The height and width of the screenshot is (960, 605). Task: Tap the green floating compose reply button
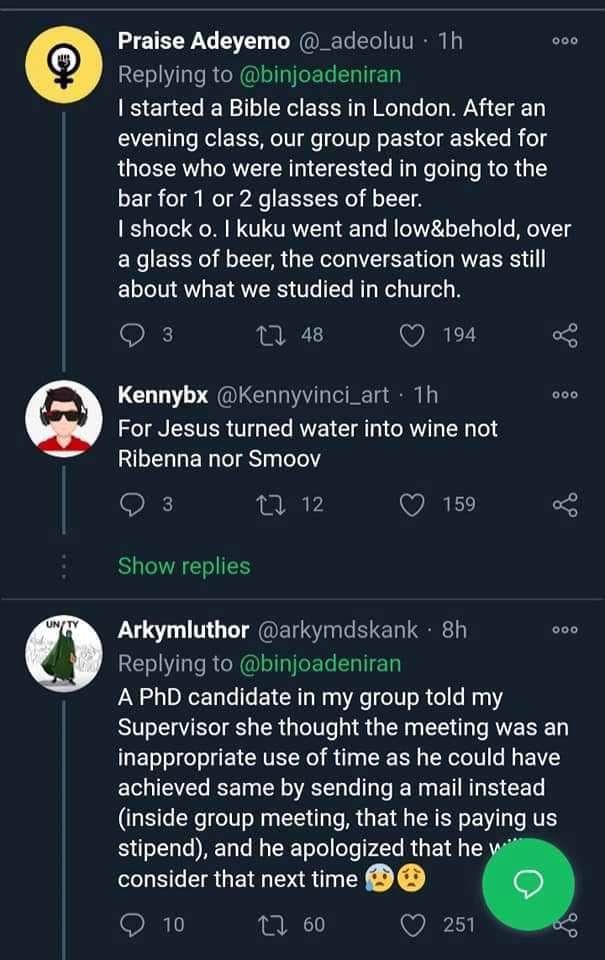527,881
